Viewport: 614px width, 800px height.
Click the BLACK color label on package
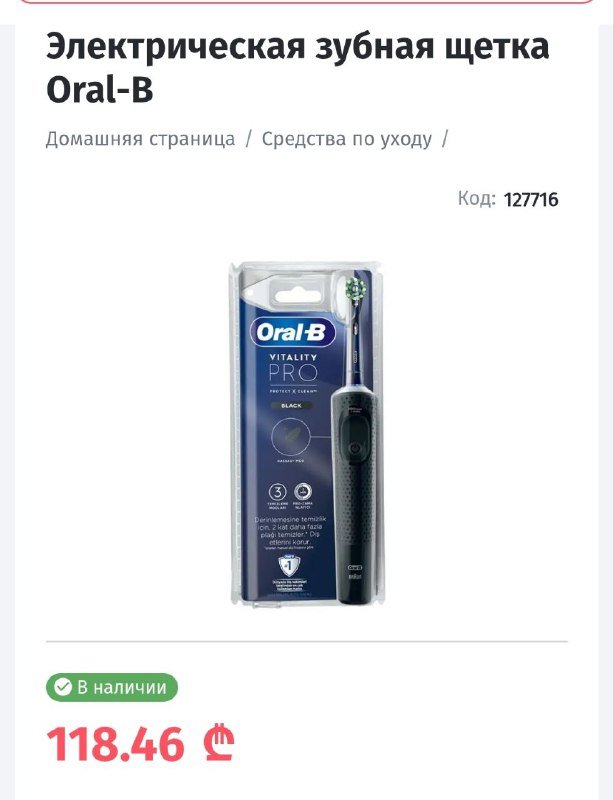(291, 406)
